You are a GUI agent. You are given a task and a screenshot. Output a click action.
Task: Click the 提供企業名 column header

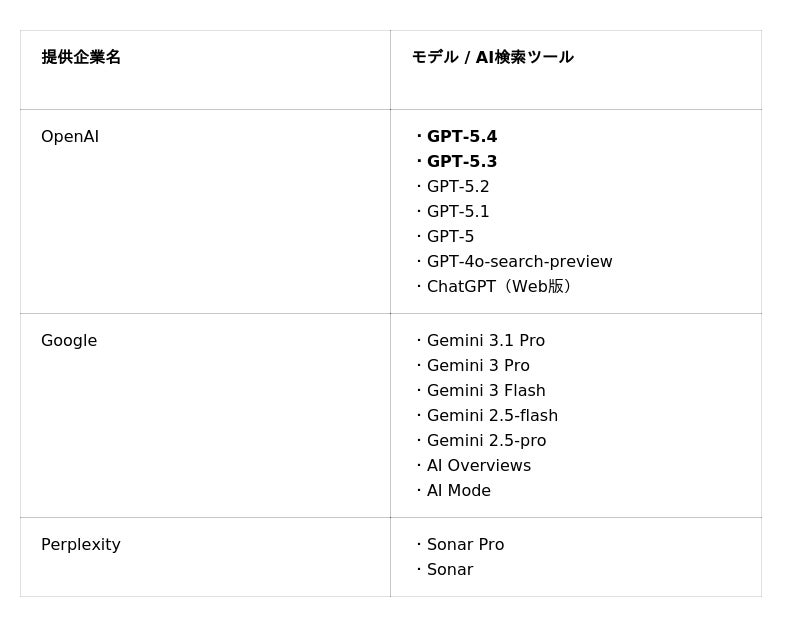pyautogui.click(x=81, y=57)
